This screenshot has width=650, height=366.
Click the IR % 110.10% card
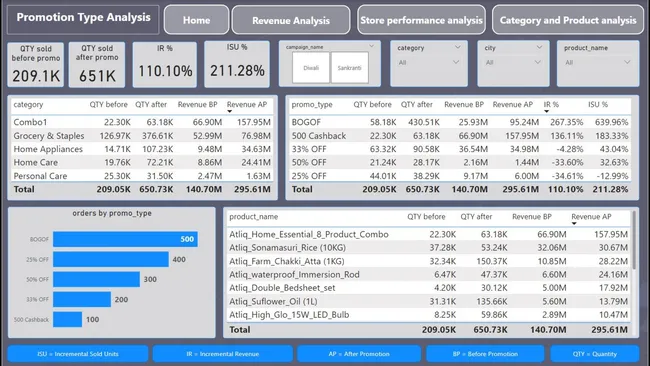165,64
